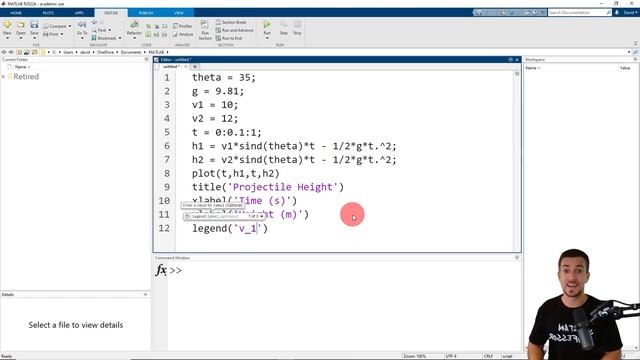The image size is (640, 360).
Task: Collapse the toolstrip ribbon
Action: point(636,43)
